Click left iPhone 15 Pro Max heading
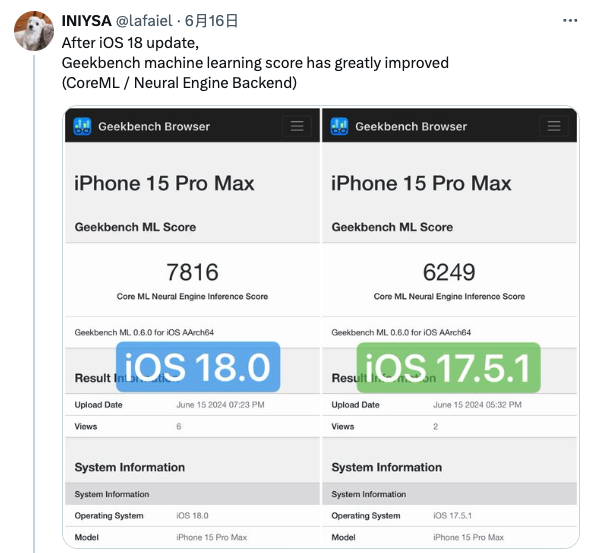 (x=164, y=183)
